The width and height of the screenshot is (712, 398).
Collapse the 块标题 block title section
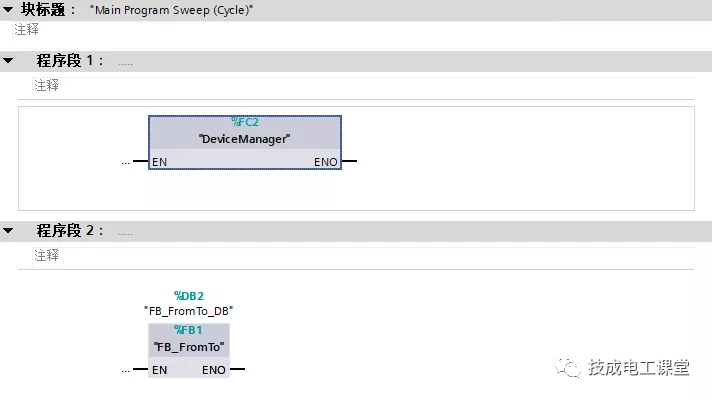8,9
